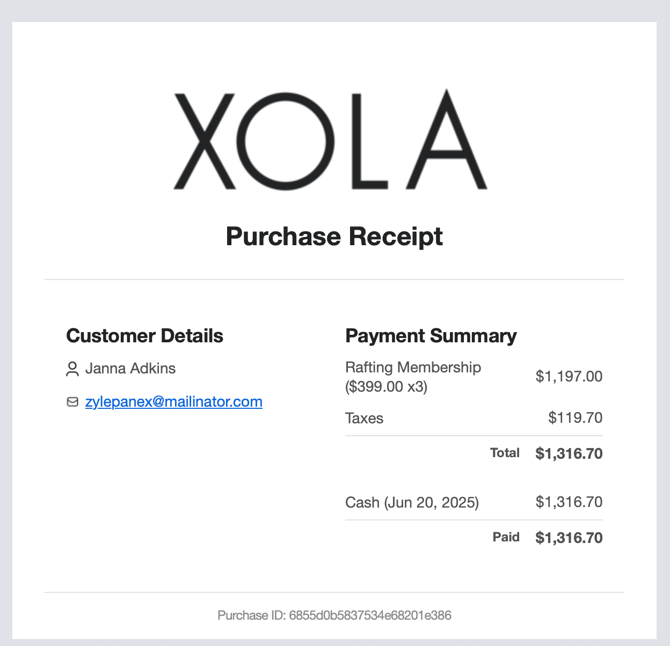Image resolution: width=670 pixels, height=646 pixels.
Task: Click the customer name Janna Adkins
Action: click(x=130, y=368)
